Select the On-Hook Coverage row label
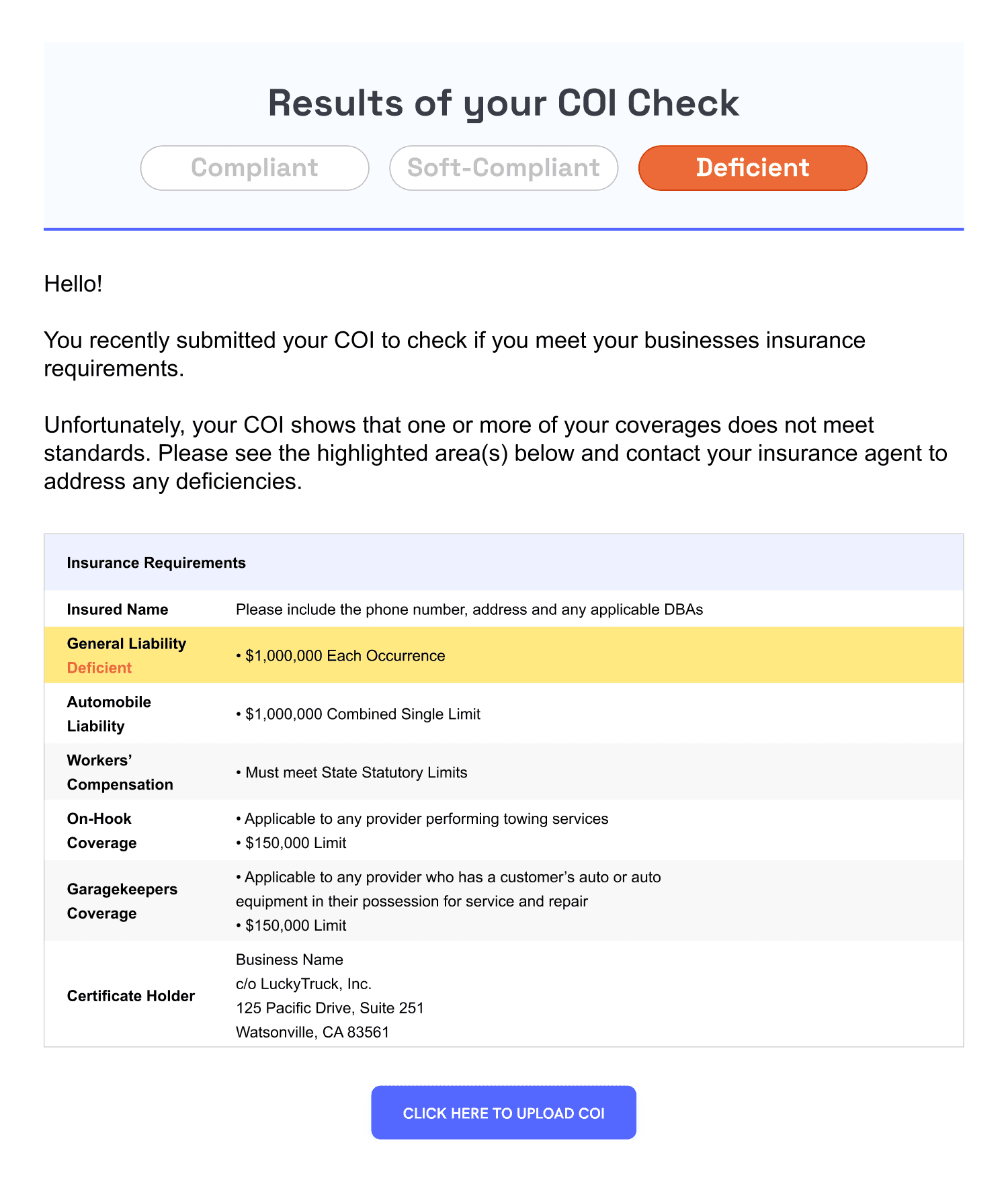Screen dimensions: 1008x1182 (101, 831)
